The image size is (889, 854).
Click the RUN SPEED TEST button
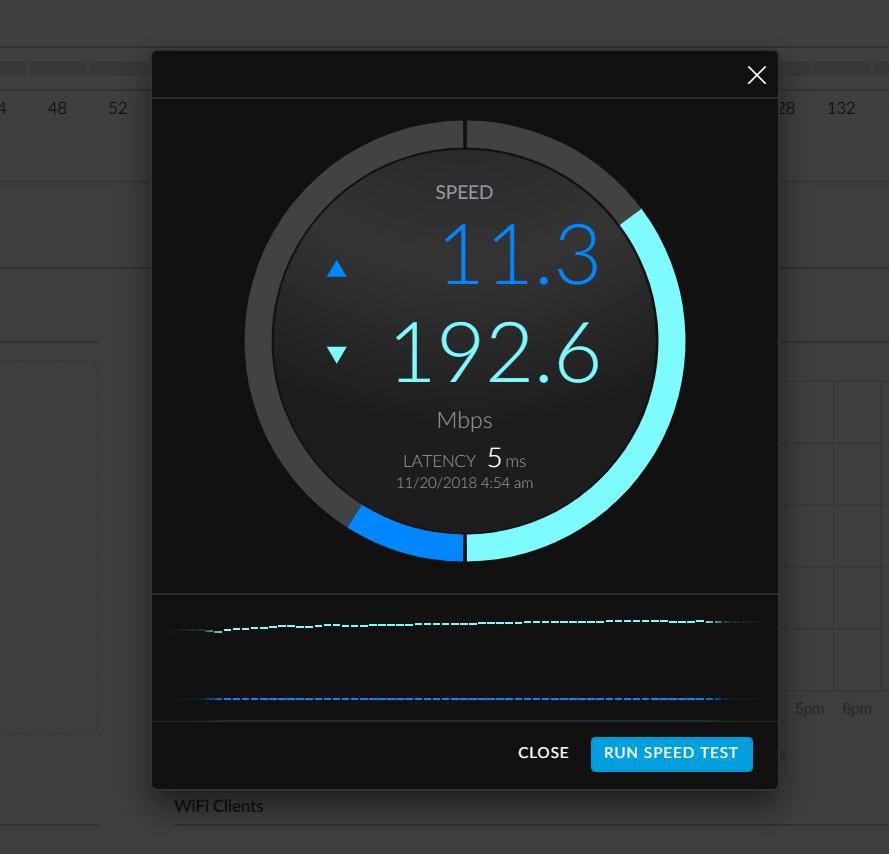(x=671, y=753)
